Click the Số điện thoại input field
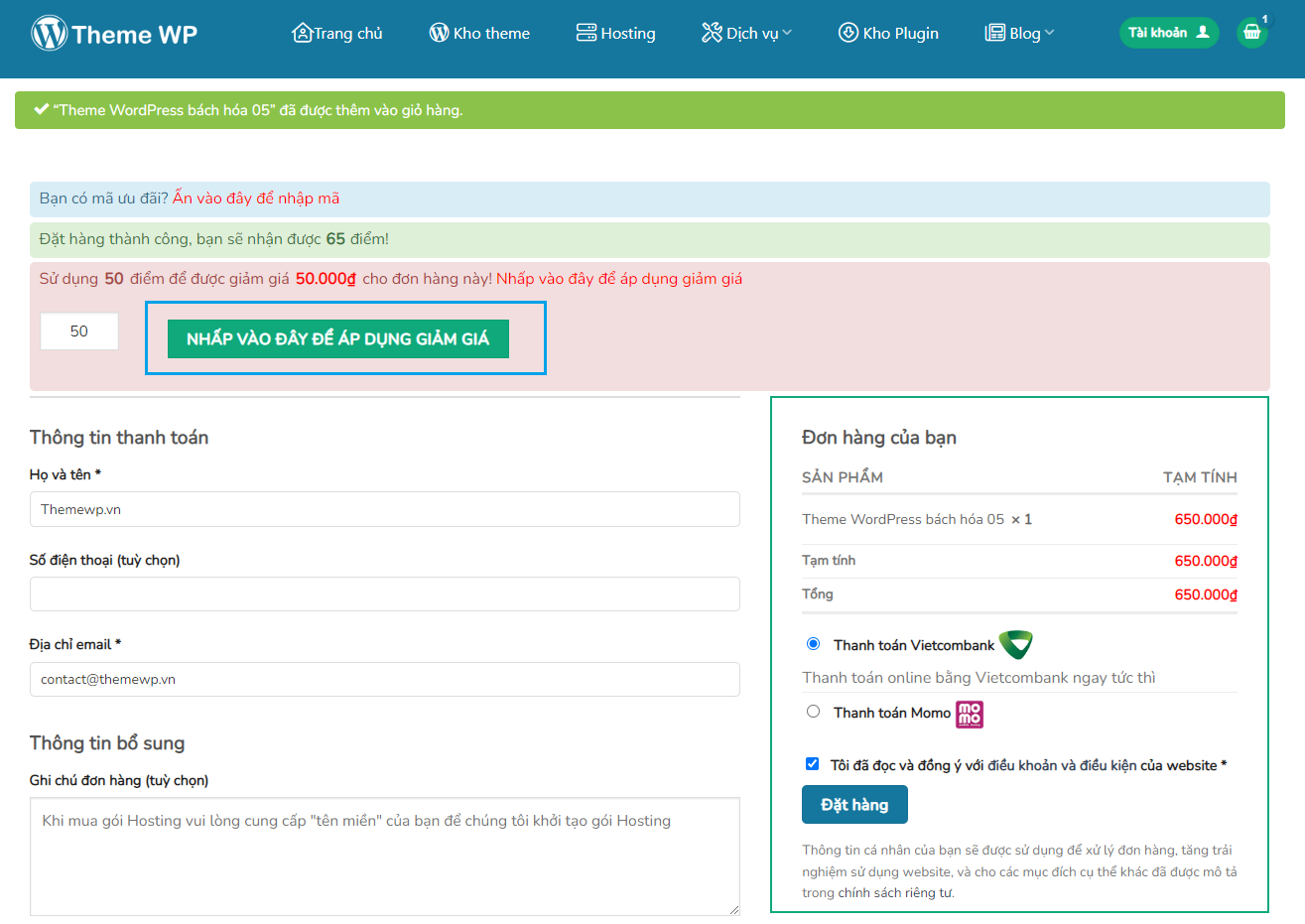The height and width of the screenshot is (924, 1305). [384, 594]
